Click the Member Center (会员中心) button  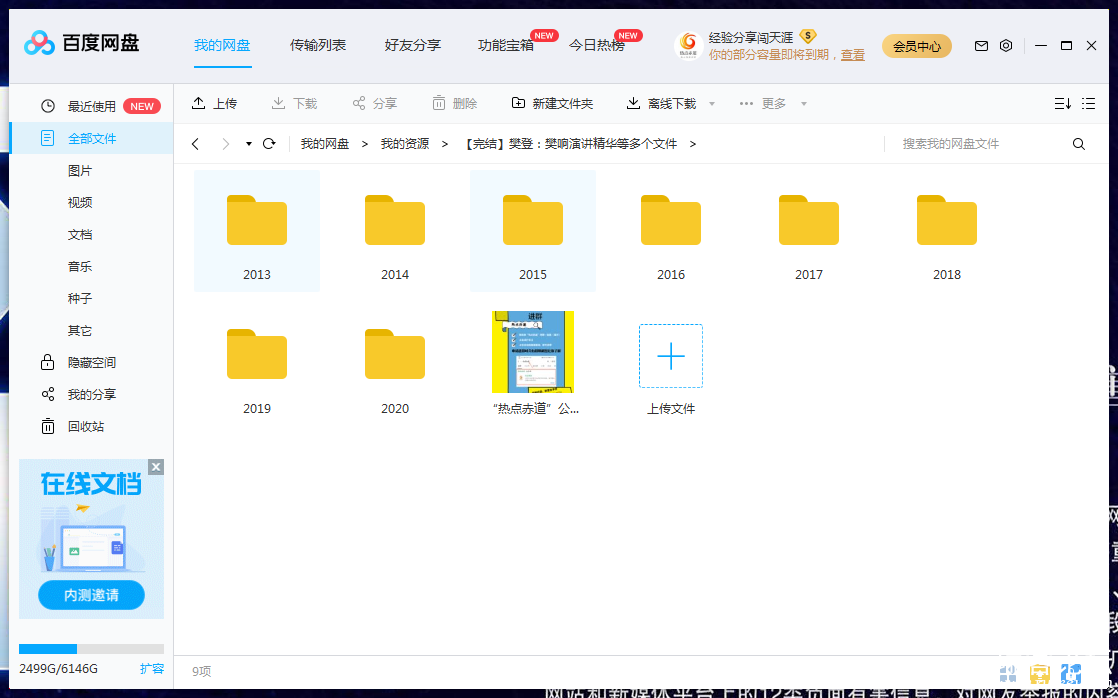click(x=916, y=46)
